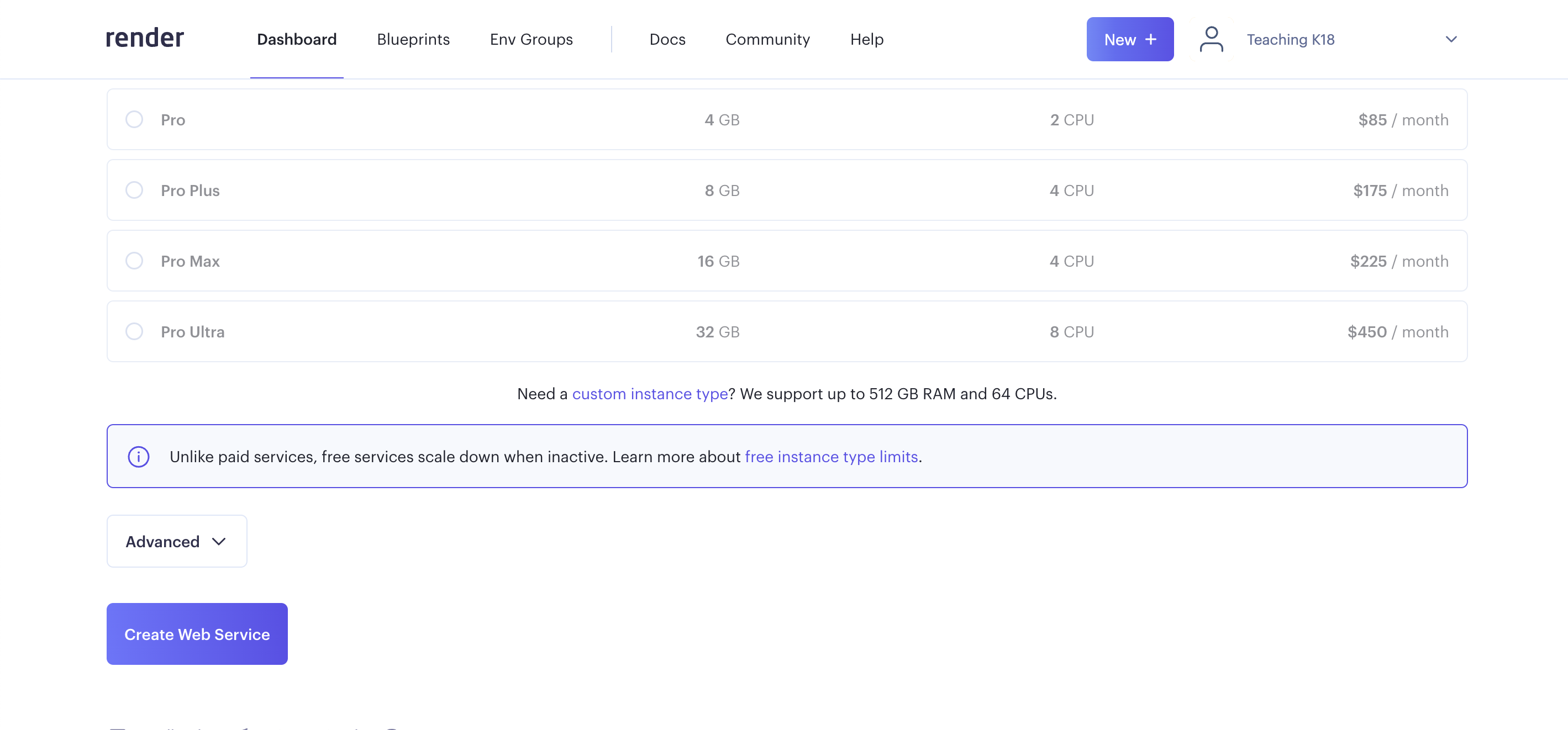Expand the Advanced settings section
1568x730 pixels.
coord(176,541)
